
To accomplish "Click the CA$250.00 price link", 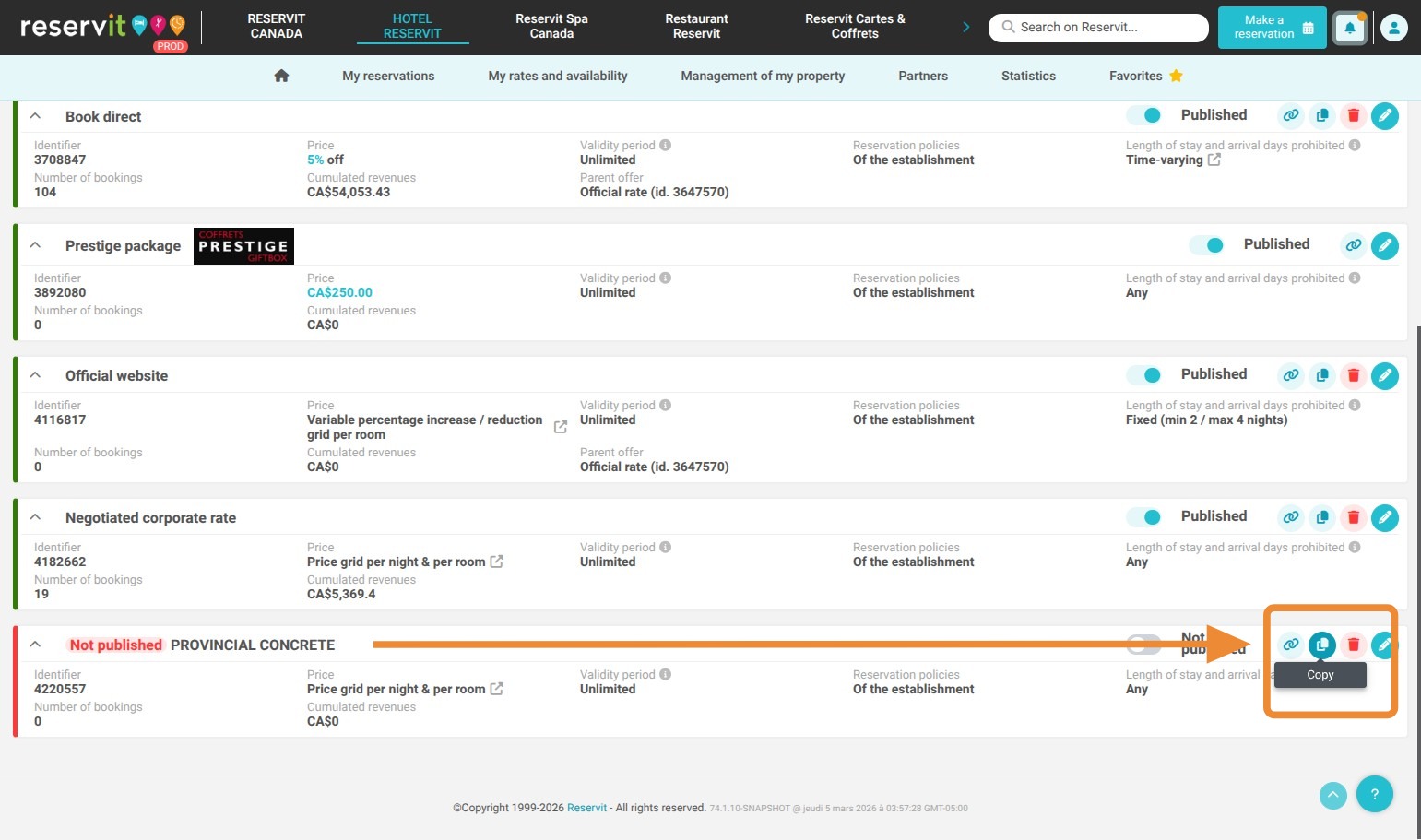I will (339, 292).
